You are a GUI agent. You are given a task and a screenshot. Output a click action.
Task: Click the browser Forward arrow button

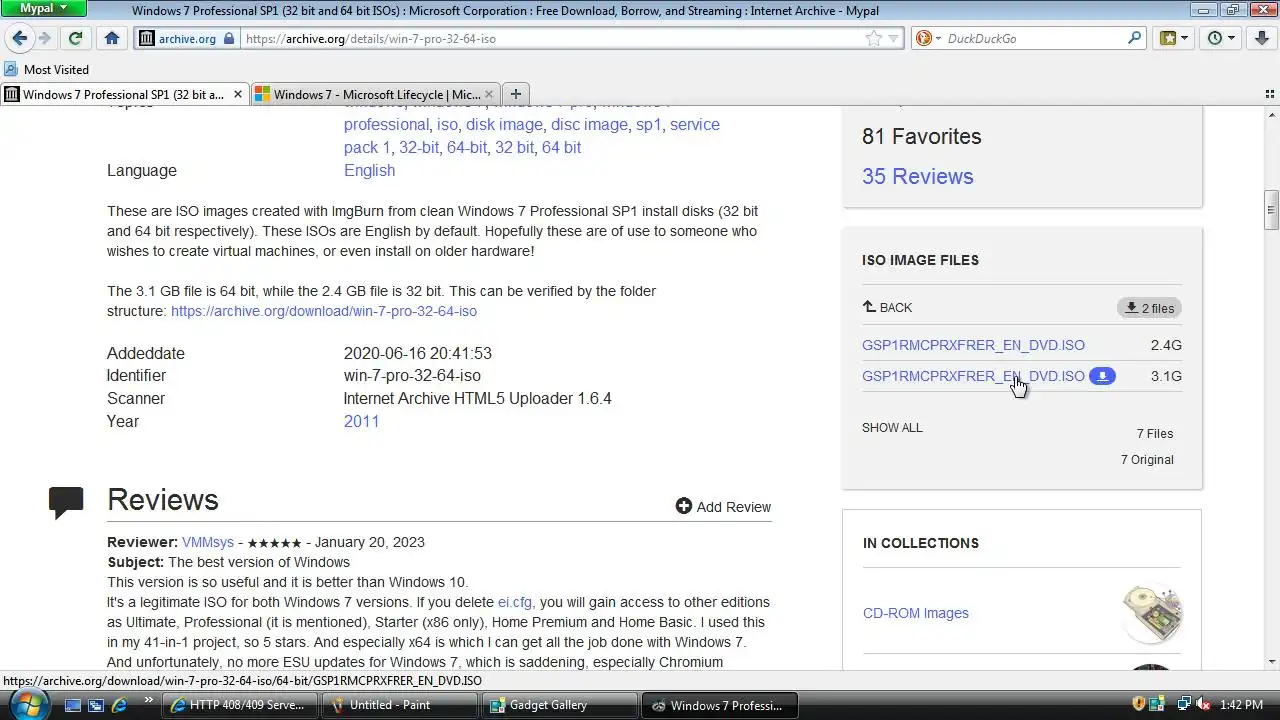[x=44, y=38]
